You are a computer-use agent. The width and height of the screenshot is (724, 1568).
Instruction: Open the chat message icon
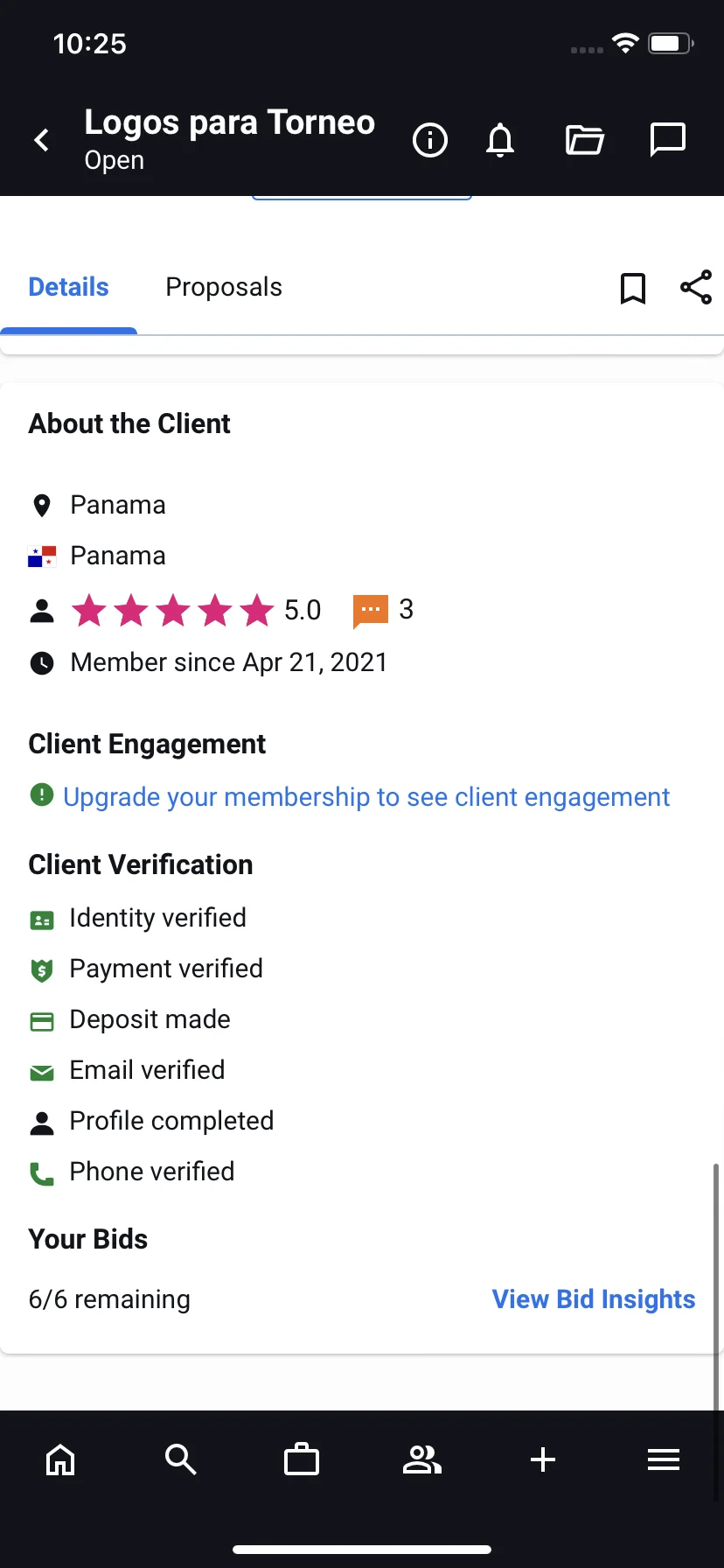click(668, 140)
